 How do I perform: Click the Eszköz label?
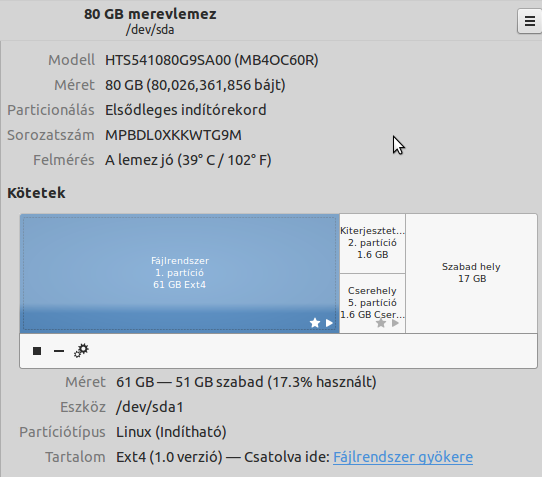83,407
